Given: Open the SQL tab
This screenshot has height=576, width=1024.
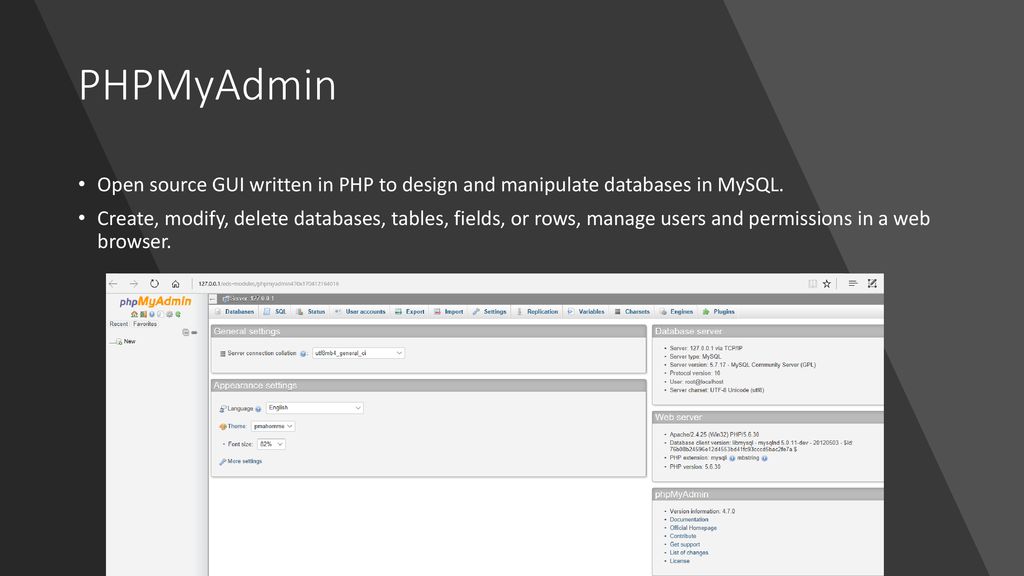Looking at the screenshot, I should click(275, 312).
